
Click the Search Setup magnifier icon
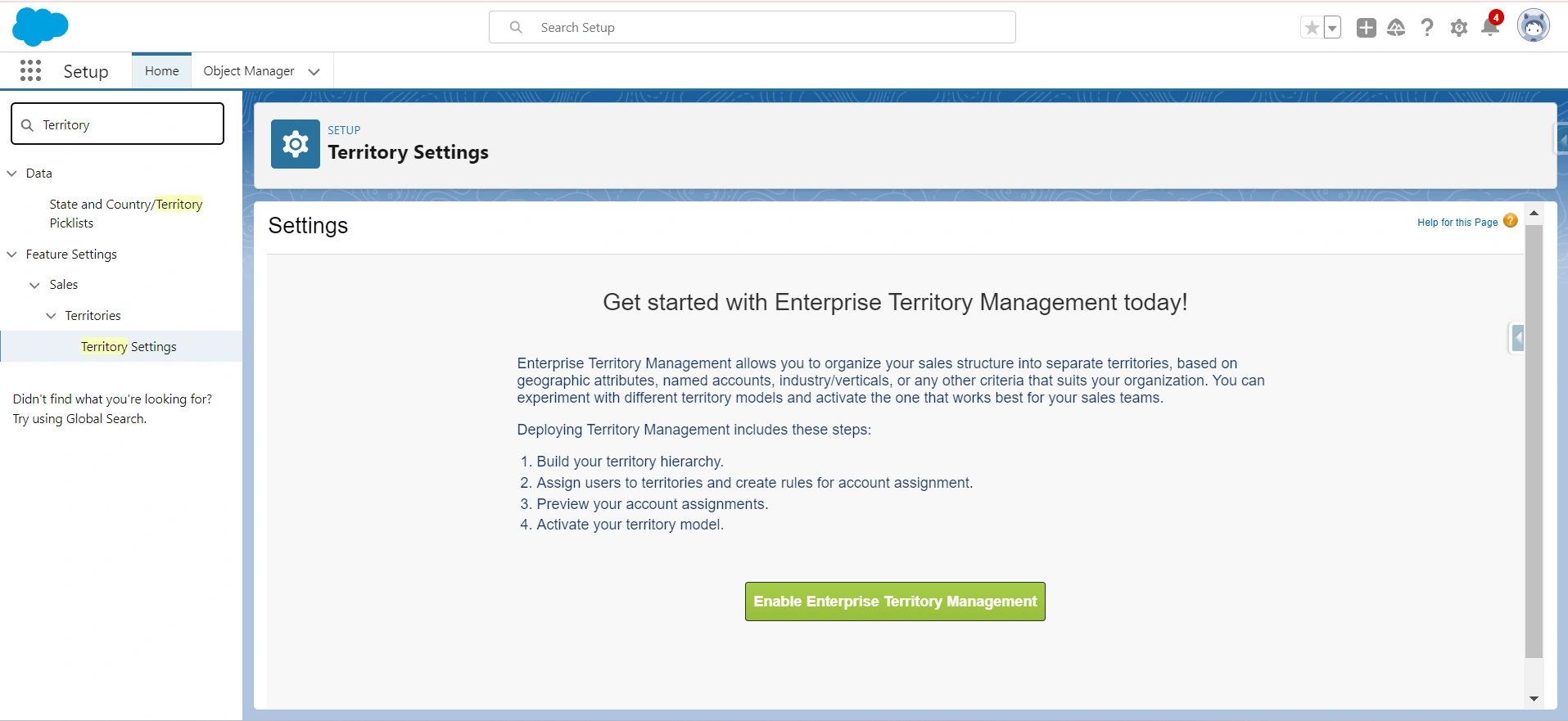tap(516, 27)
